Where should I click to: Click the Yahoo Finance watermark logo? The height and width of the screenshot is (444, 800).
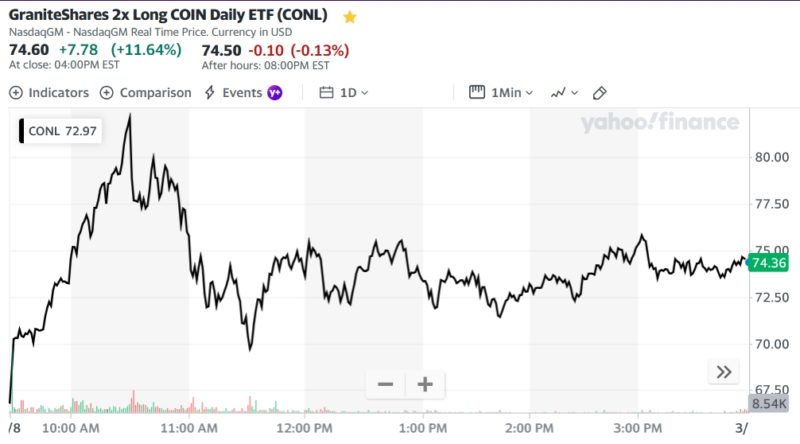(x=659, y=123)
